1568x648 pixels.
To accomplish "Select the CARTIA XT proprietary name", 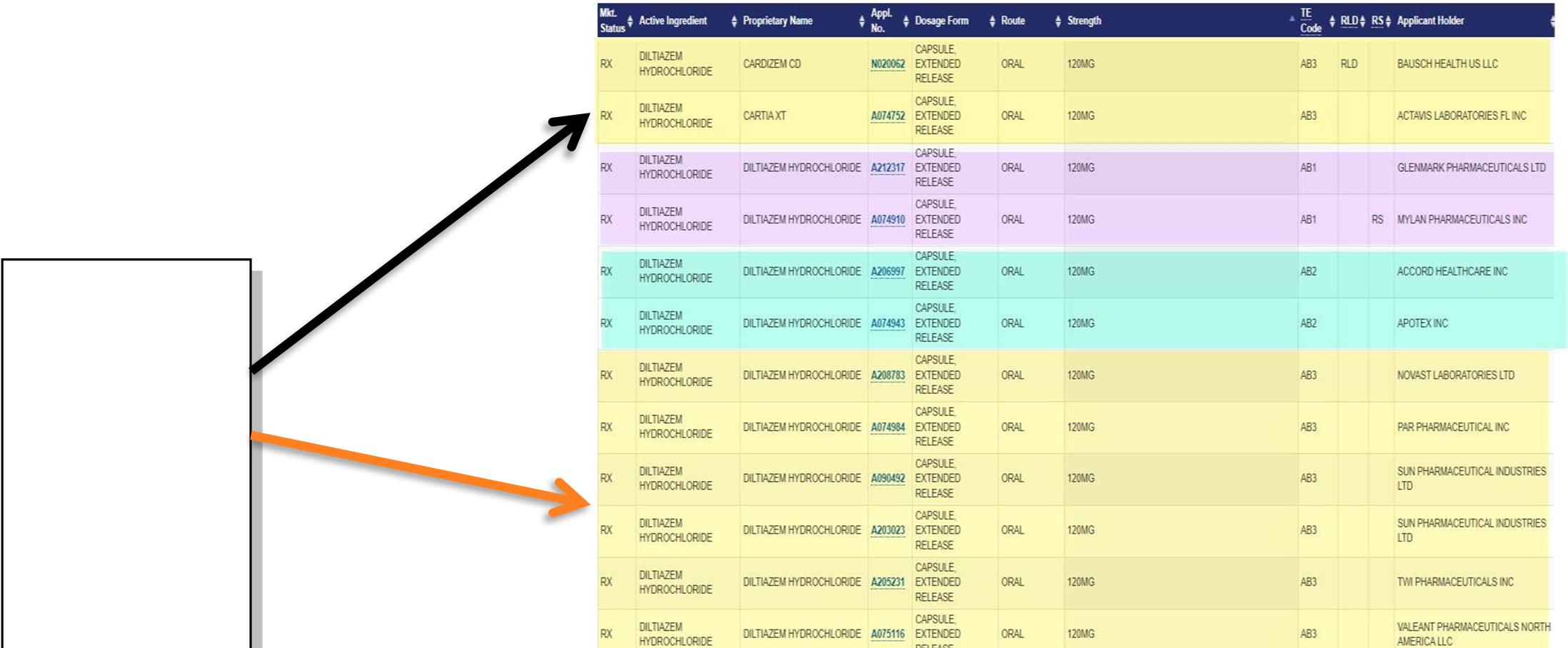I will pos(764,116).
